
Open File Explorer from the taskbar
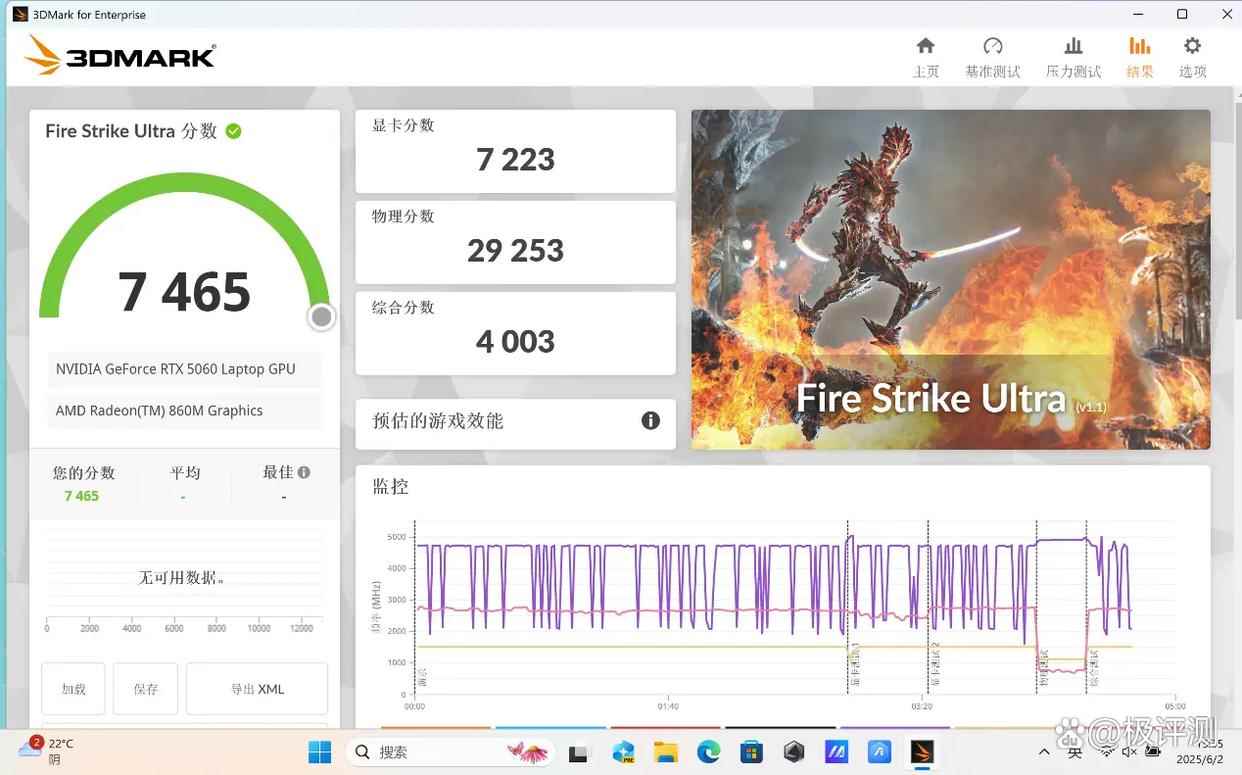[665, 752]
